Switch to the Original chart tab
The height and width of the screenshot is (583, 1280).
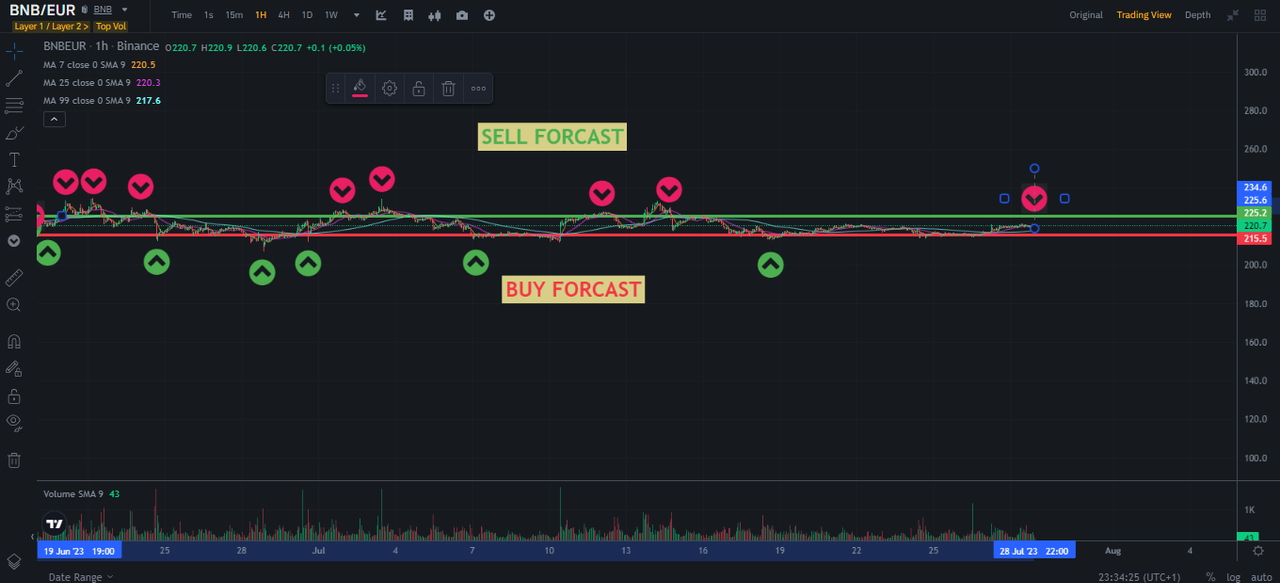pyautogui.click(x=1086, y=15)
